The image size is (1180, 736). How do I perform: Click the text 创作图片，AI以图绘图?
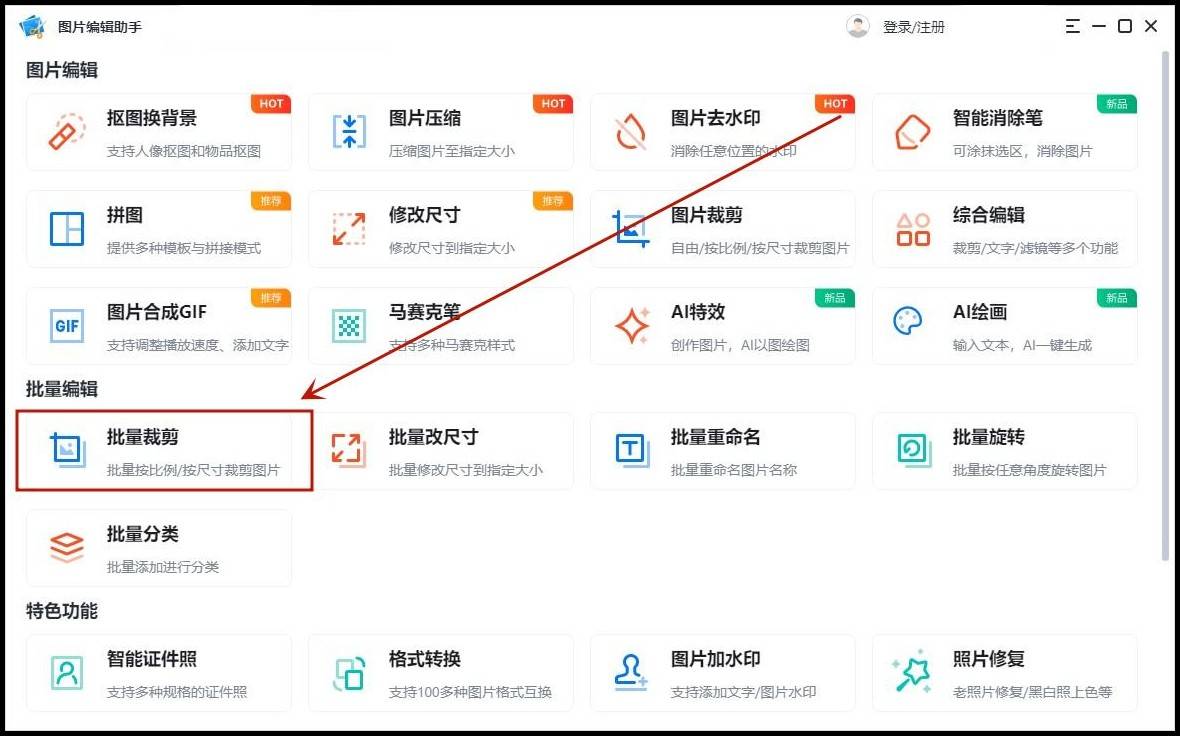pyautogui.click(x=741, y=345)
